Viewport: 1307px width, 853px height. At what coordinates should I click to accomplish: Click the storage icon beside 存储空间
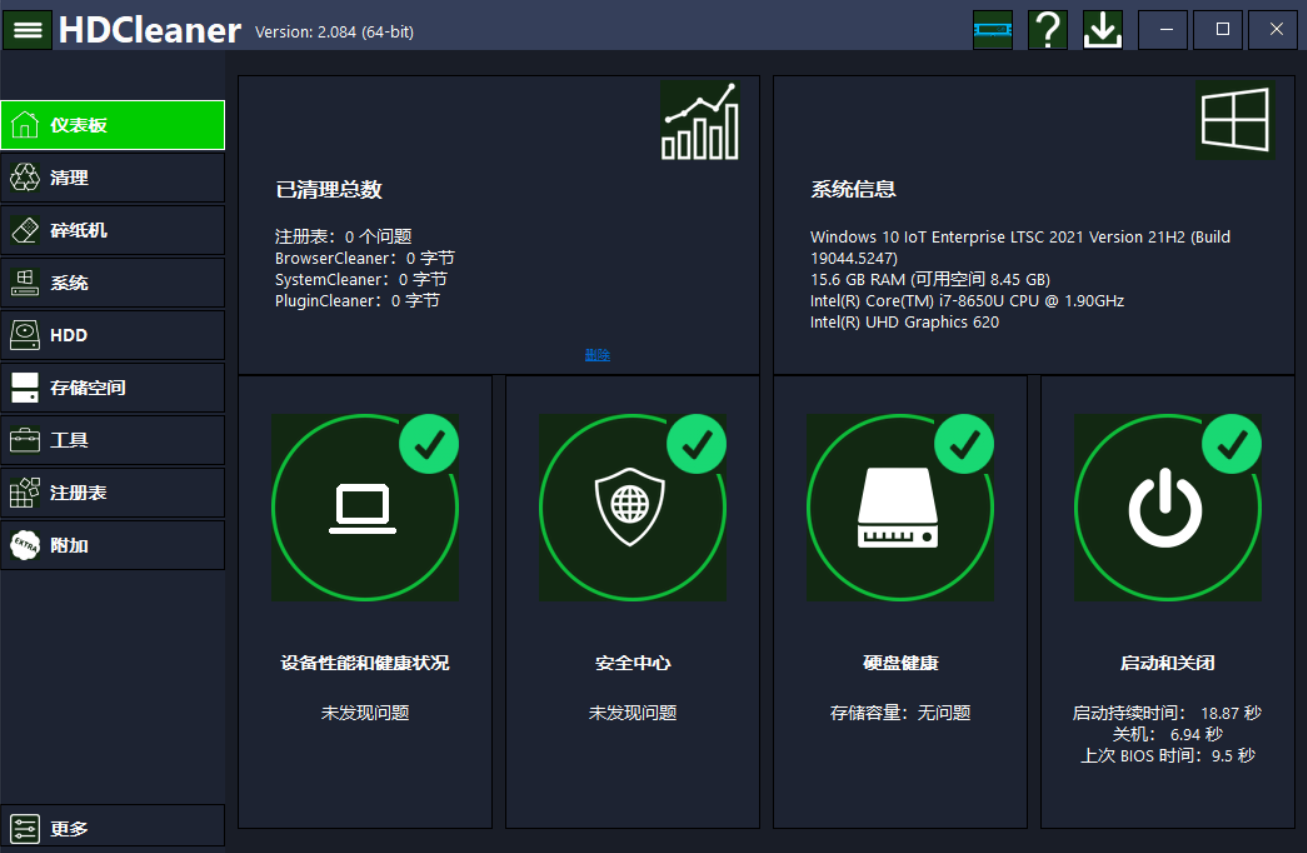(x=25, y=388)
